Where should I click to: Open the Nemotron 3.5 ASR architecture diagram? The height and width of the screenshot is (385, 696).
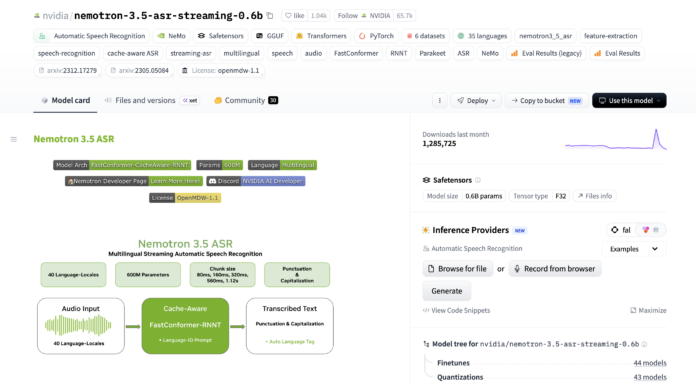click(x=185, y=296)
